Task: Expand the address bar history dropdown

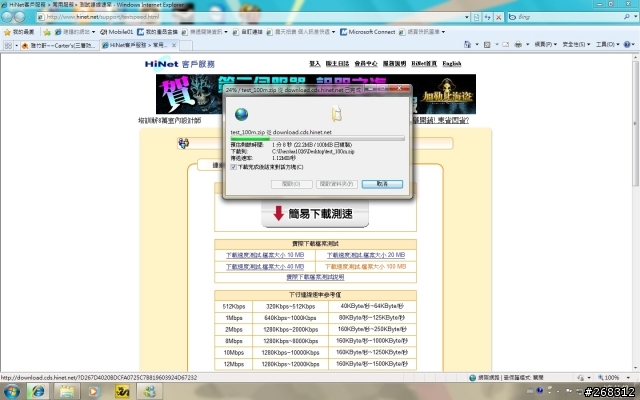Action: pyautogui.click(x=467, y=17)
